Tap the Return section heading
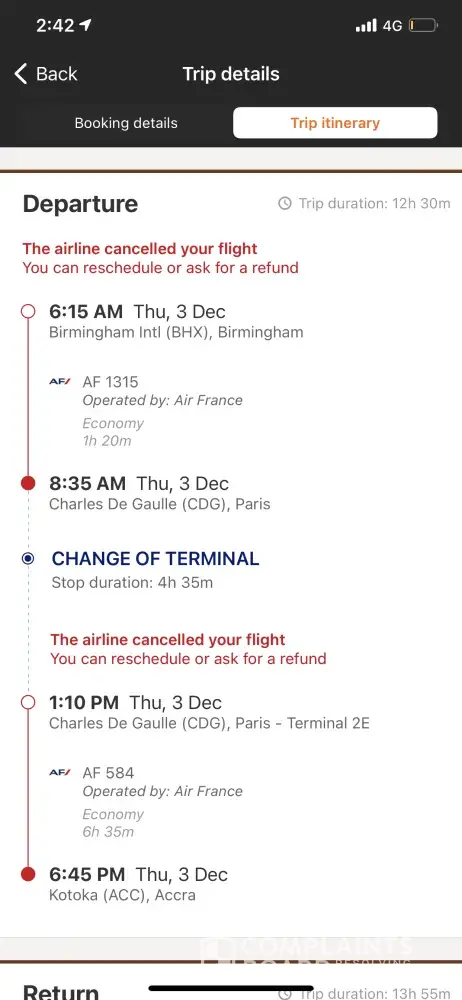The image size is (462, 1000). (x=61, y=991)
